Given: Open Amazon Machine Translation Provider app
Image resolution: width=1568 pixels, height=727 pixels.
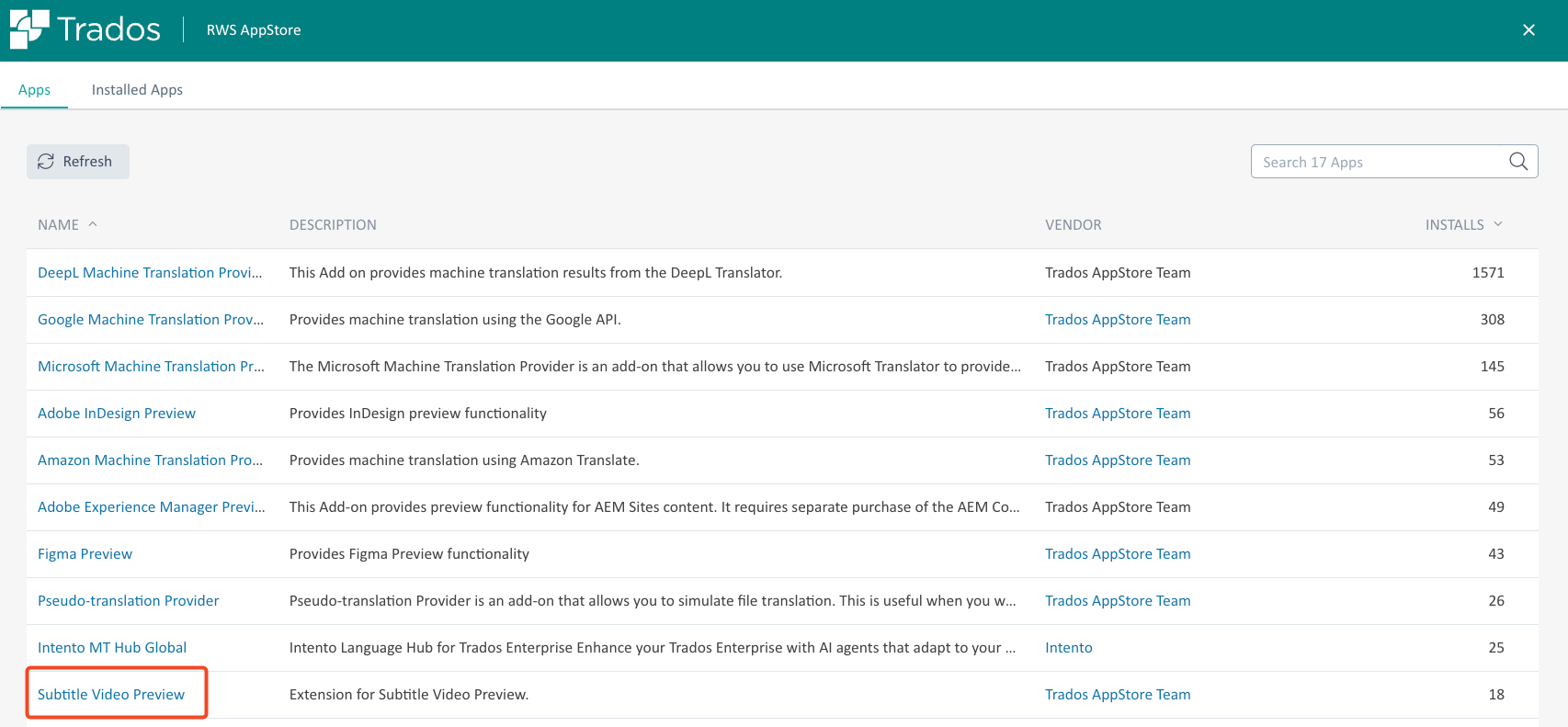Looking at the screenshot, I should click(150, 460).
